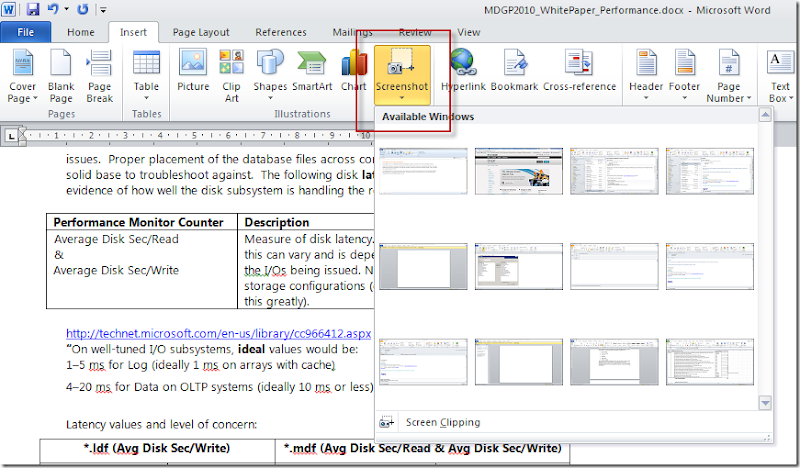Insert a Hyperlink

[463, 70]
